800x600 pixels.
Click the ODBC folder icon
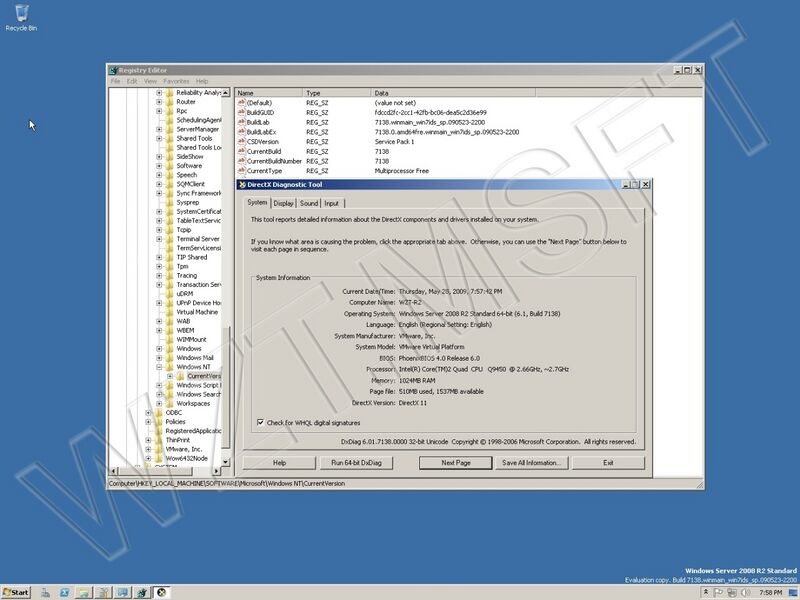coord(159,412)
